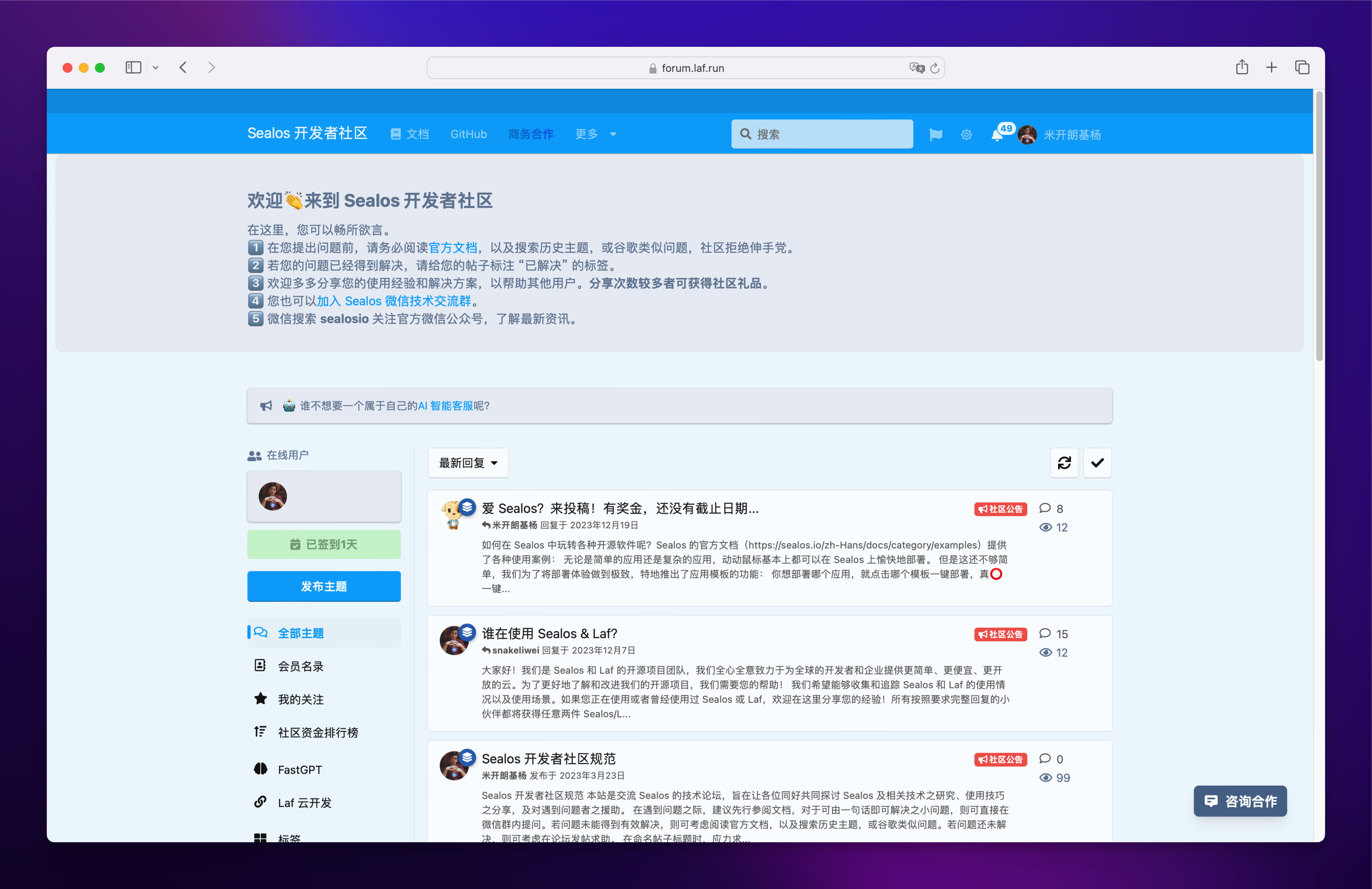Open a new tab with plus icon
The image size is (1372, 889).
coord(1271,67)
